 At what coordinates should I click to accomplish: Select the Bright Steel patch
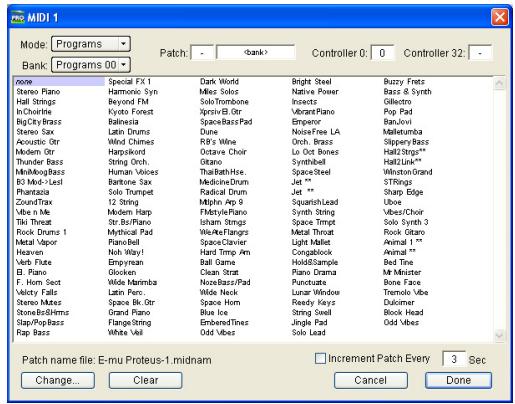[311, 82]
